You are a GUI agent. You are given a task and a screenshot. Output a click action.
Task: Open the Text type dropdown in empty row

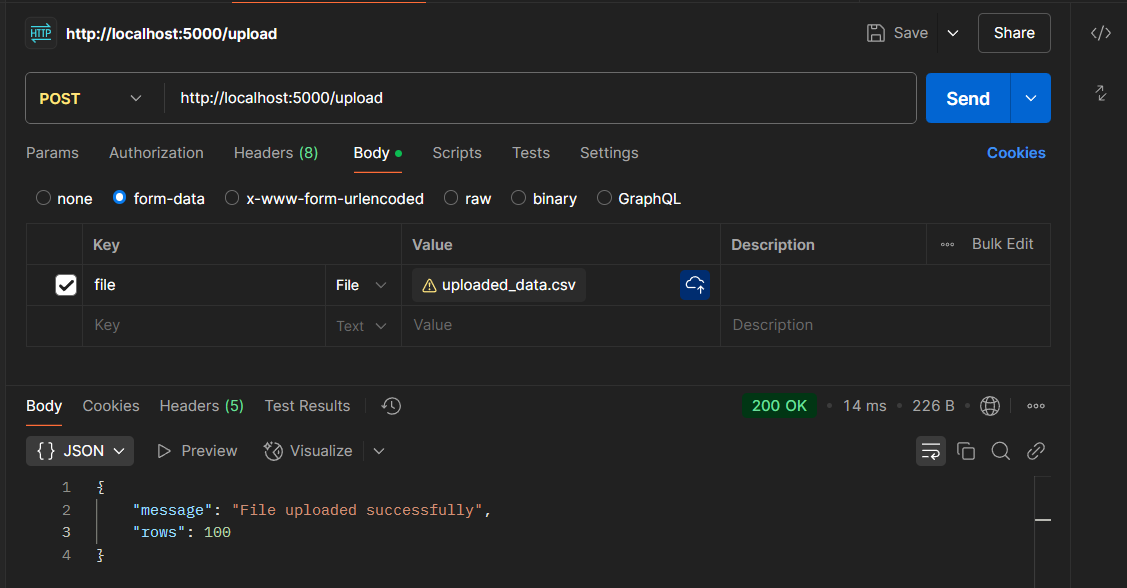(362, 326)
